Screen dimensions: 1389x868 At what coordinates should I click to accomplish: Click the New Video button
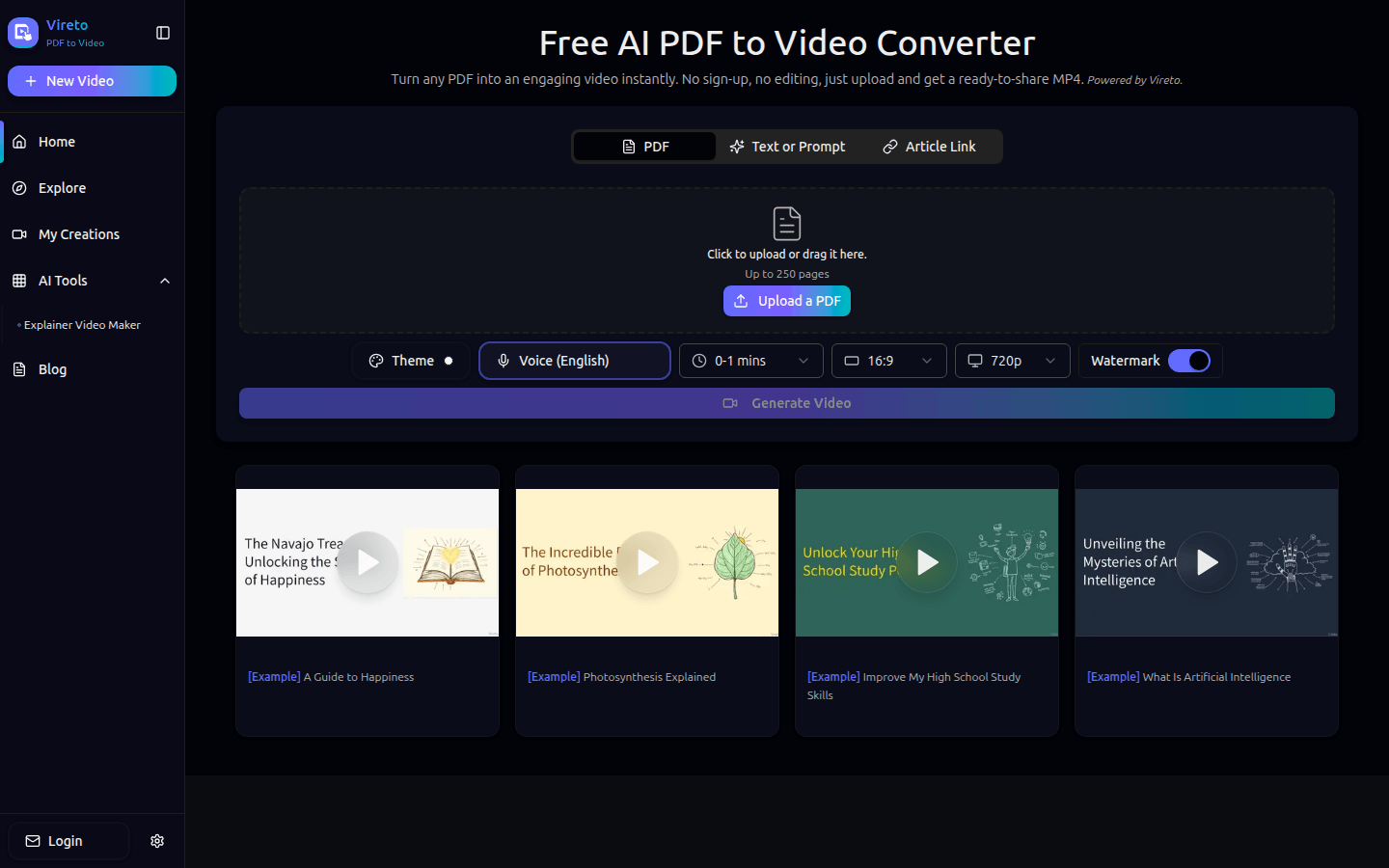92,81
